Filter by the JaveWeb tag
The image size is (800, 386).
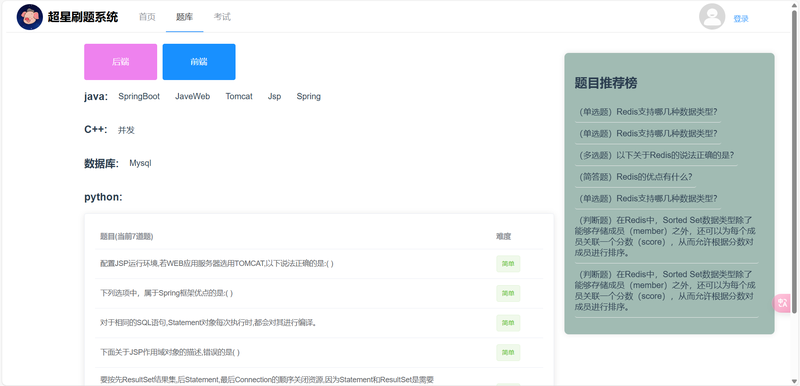pos(192,96)
